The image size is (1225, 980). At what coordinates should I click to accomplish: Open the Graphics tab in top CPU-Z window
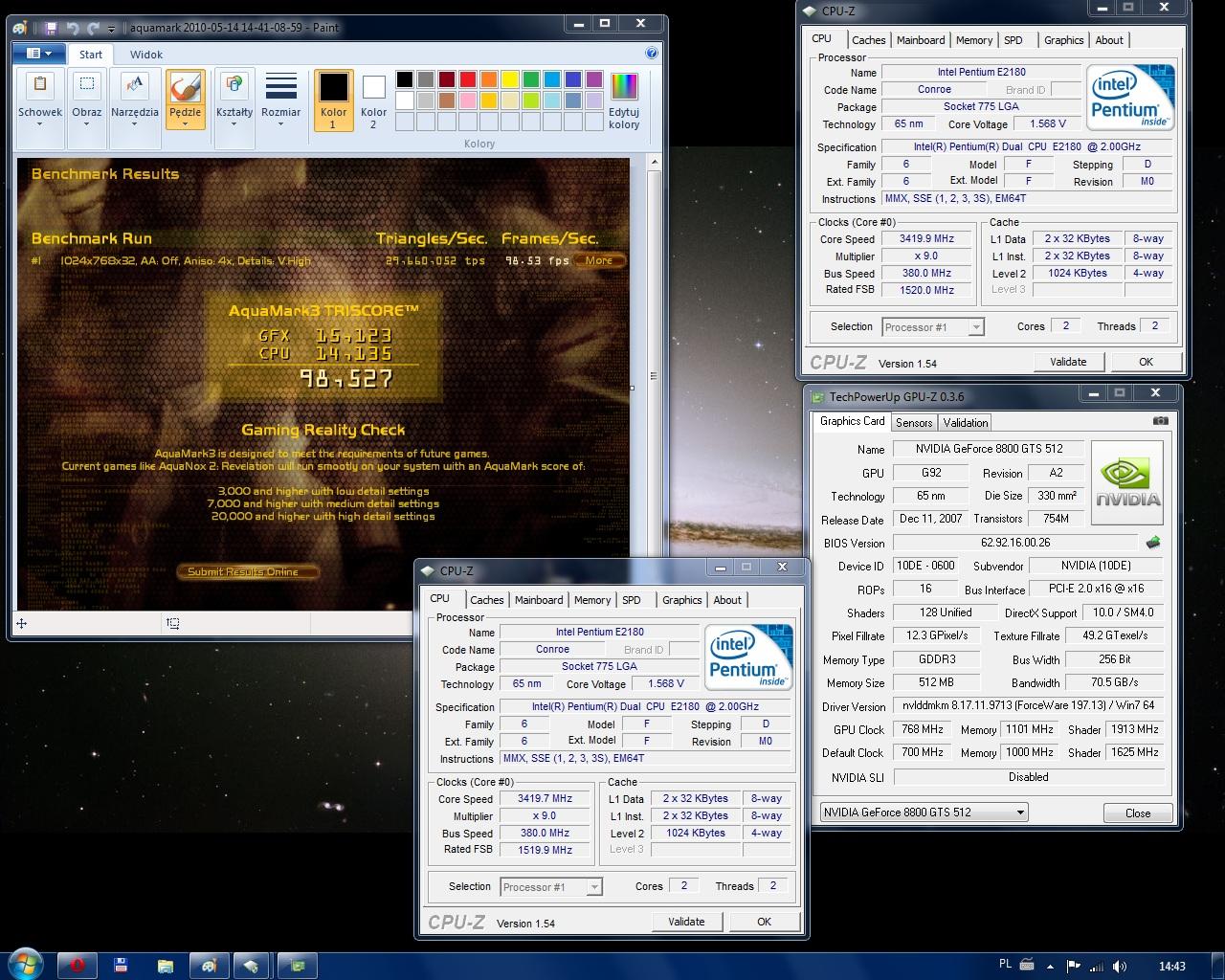(x=1064, y=40)
